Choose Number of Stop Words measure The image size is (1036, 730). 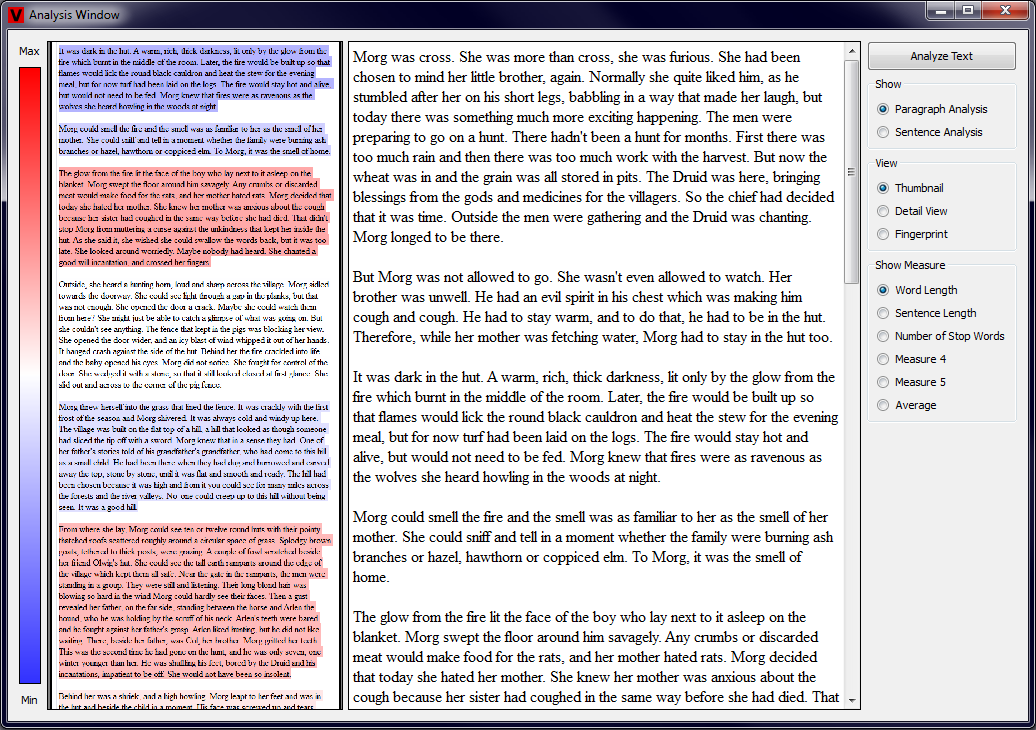click(x=883, y=336)
